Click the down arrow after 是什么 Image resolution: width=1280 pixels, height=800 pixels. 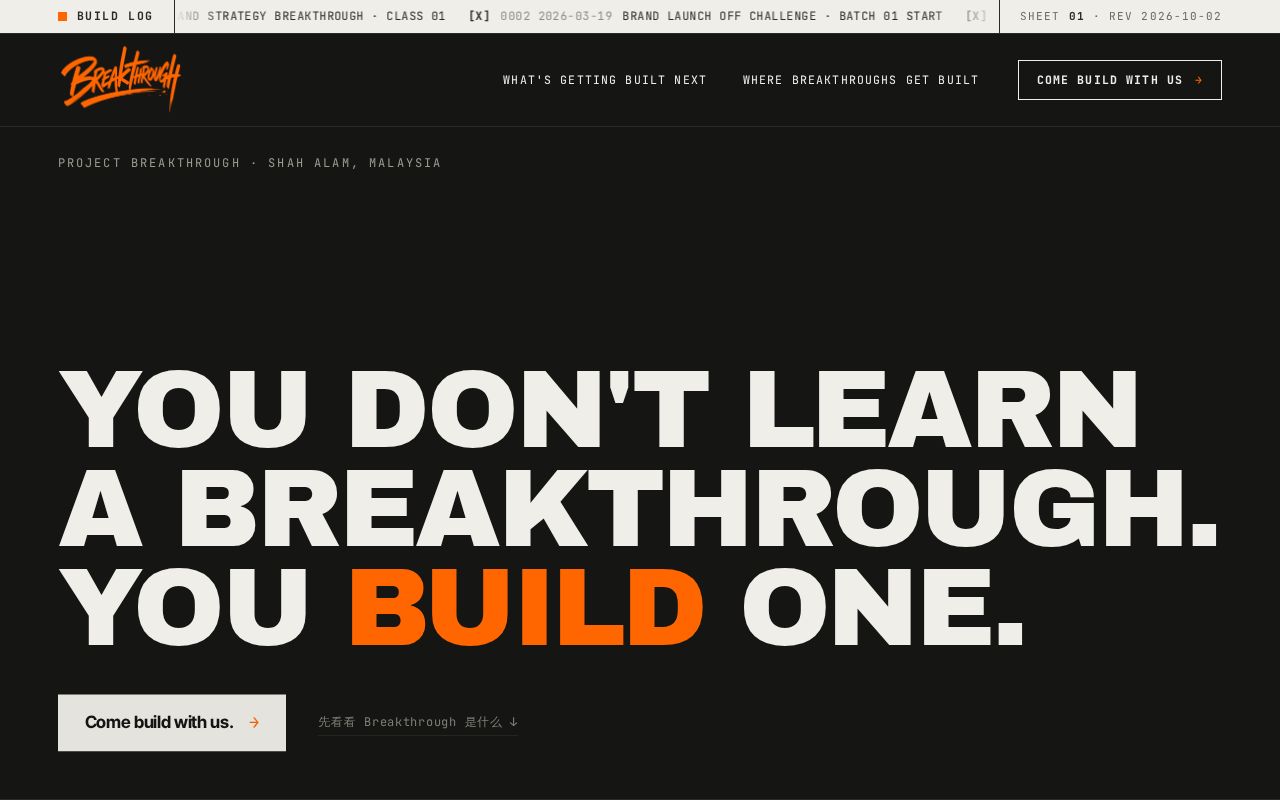[513, 722]
